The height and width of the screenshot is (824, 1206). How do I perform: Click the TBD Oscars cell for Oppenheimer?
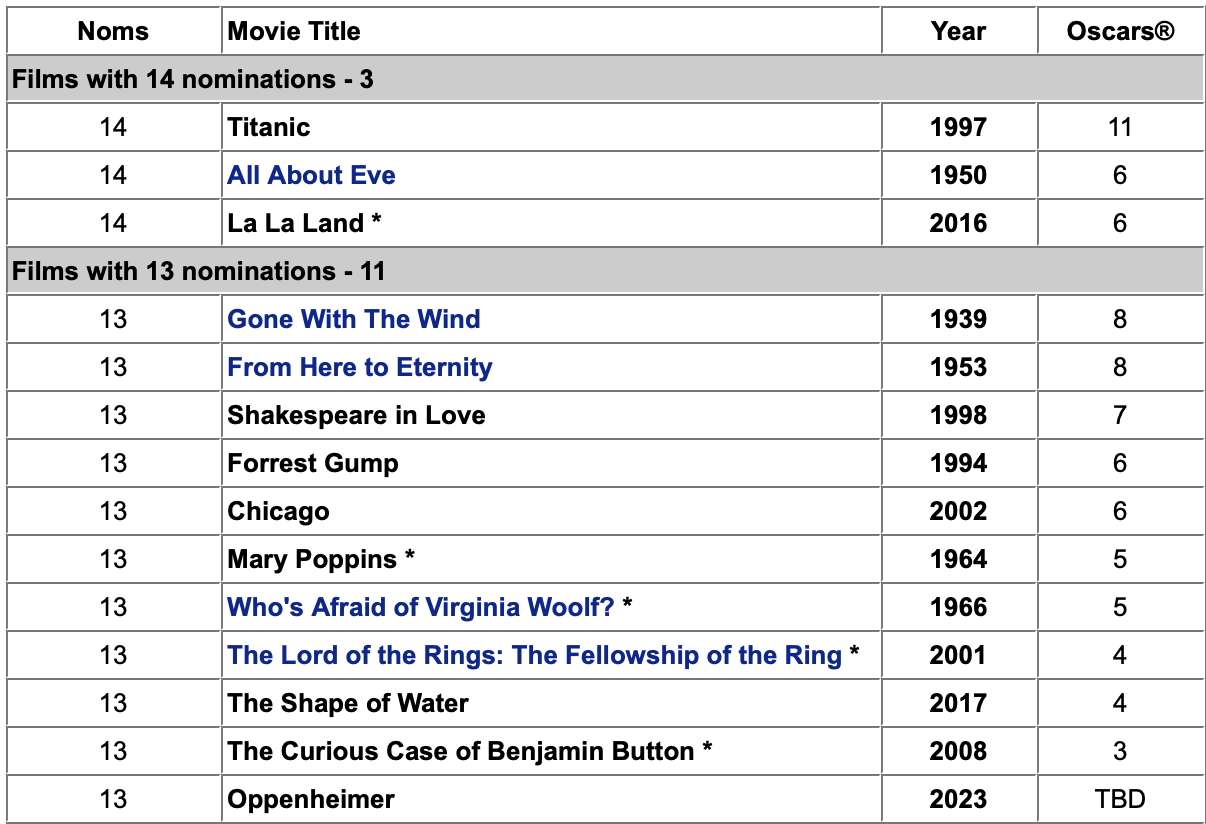[x=1119, y=799]
